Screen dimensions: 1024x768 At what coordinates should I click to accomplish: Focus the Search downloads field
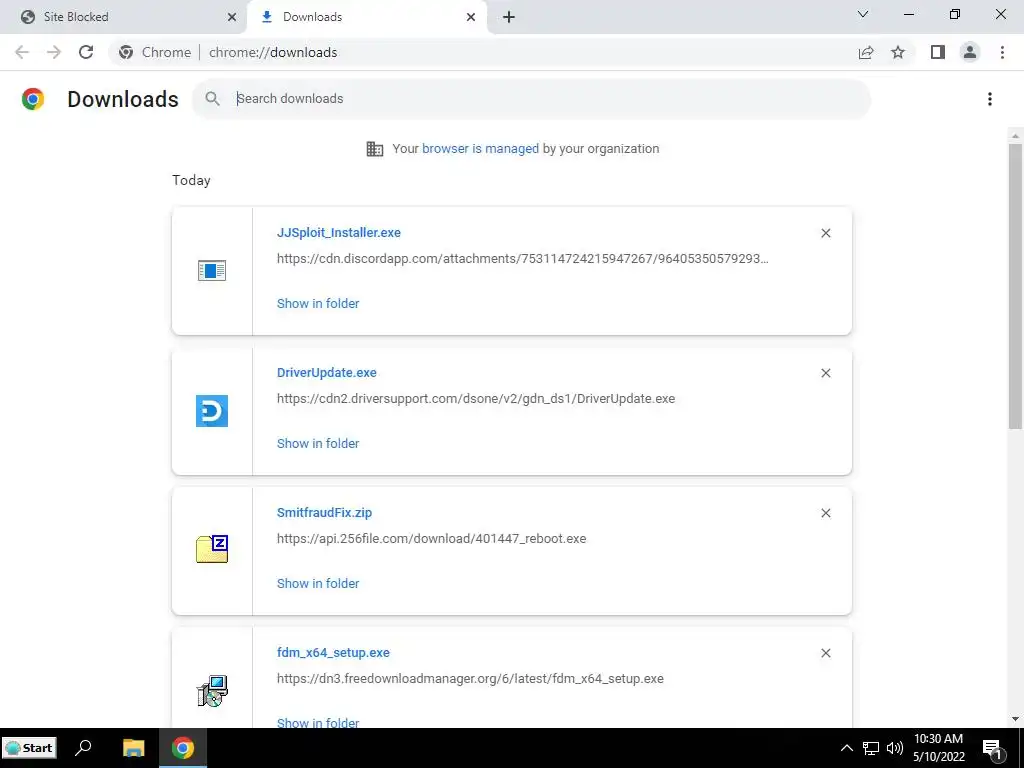pos(531,99)
